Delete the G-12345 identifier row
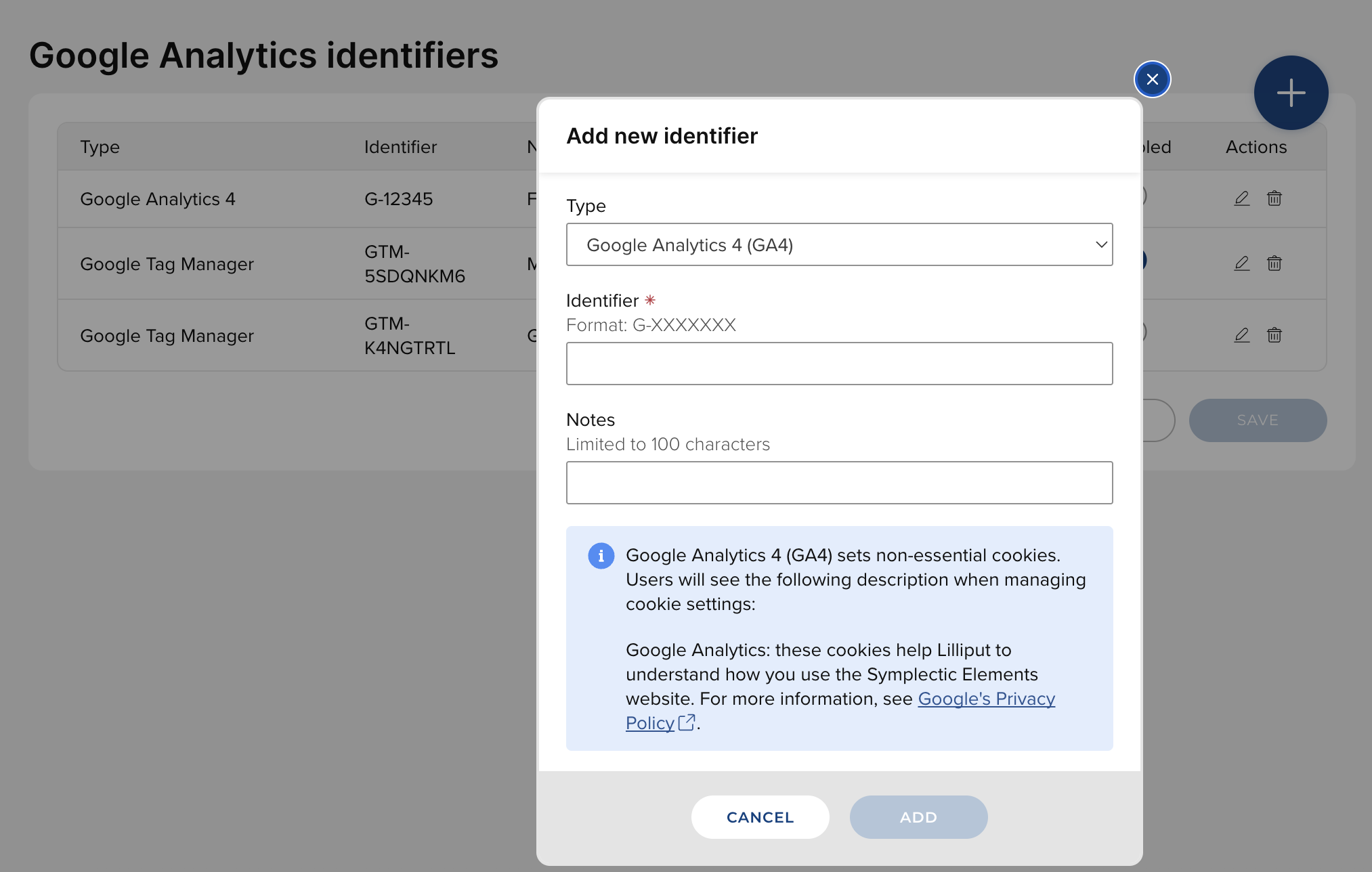This screenshot has height=872, width=1372. click(1274, 198)
